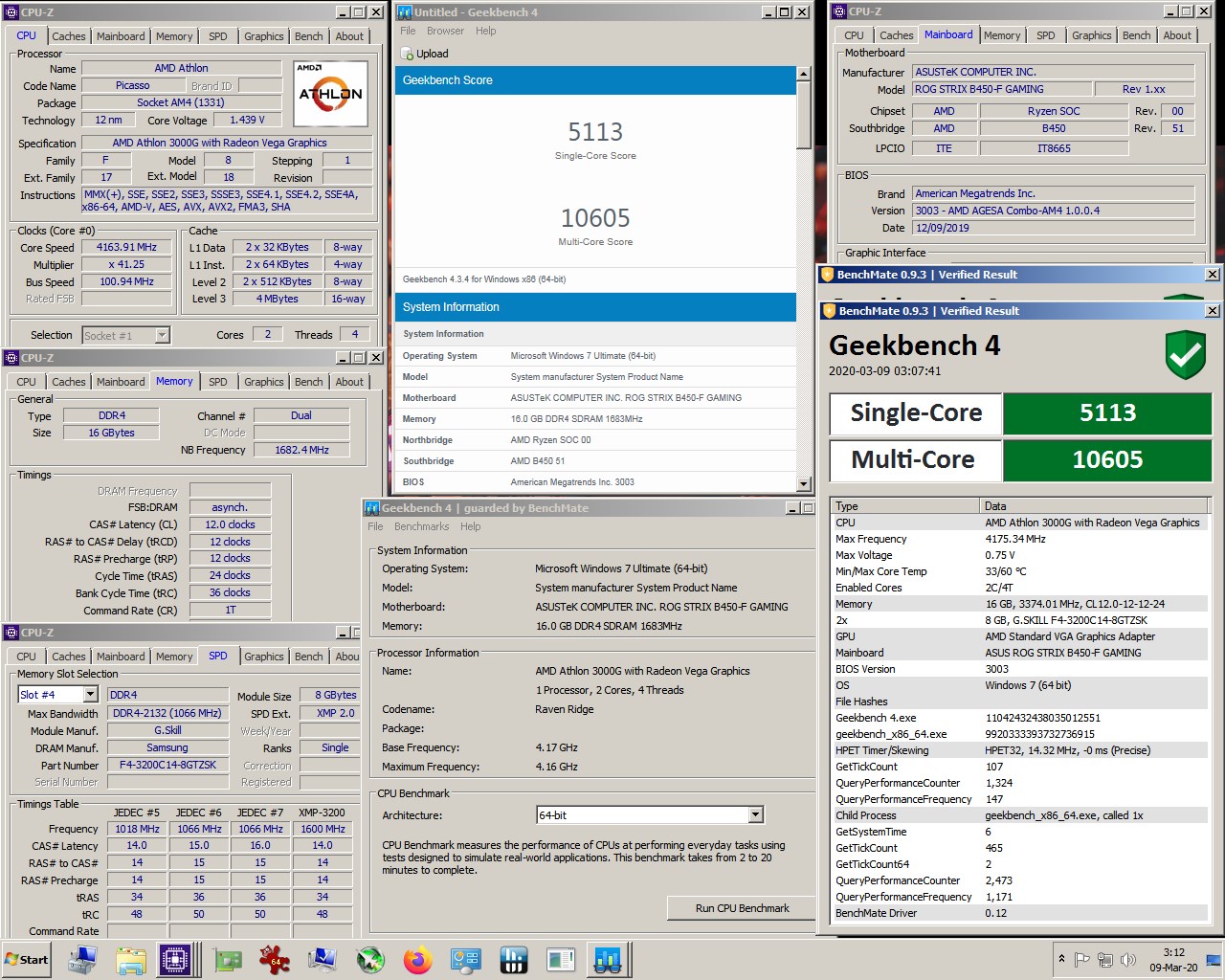Click the taskbar clock showing 3:12
Image resolution: width=1225 pixels, height=980 pixels.
tap(1173, 959)
